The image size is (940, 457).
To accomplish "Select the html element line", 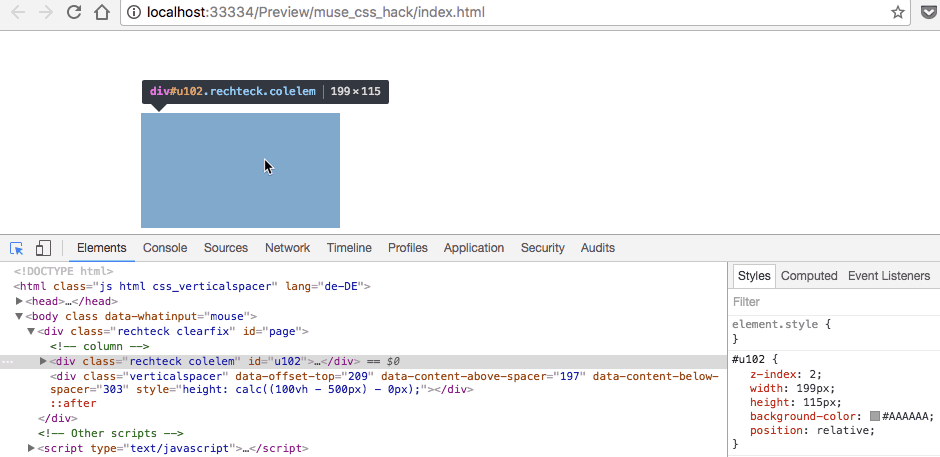I will coord(192,286).
